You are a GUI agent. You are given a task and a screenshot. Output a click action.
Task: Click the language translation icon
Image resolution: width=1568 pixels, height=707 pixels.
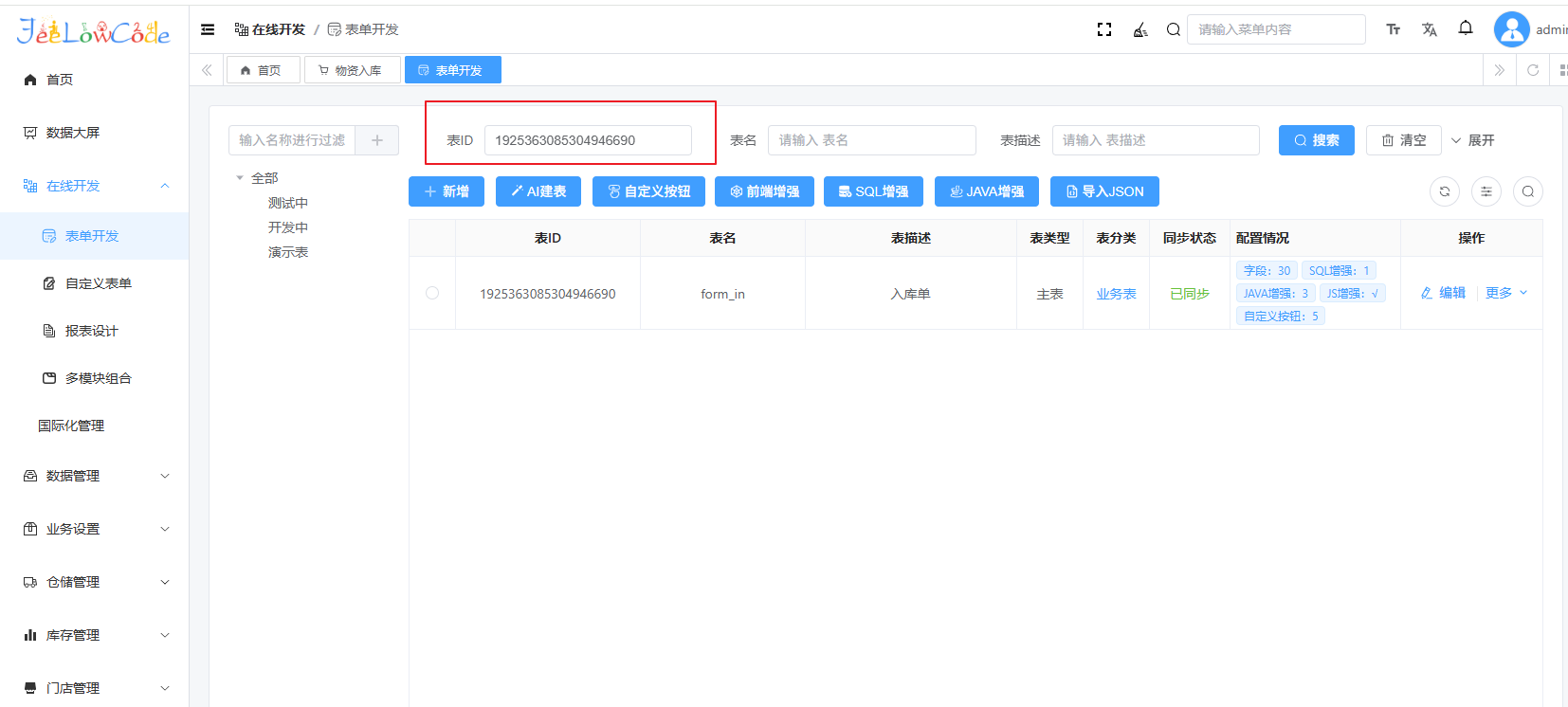point(1430,29)
